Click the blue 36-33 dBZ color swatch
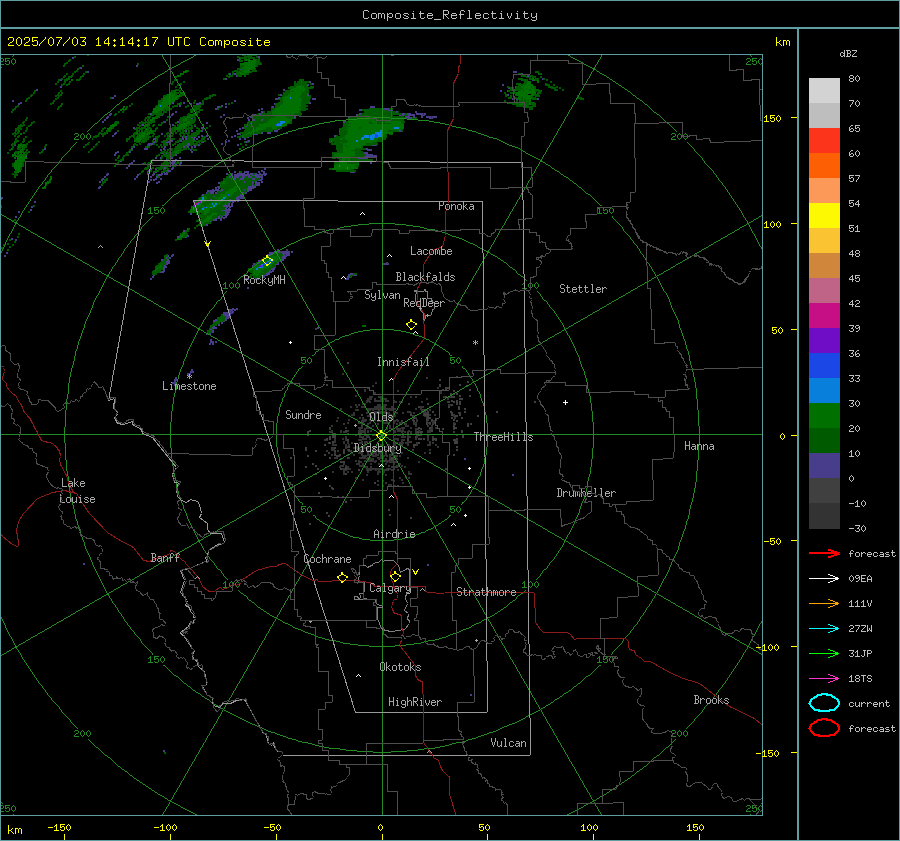This screenshot has width=900, height=841. 824,366
